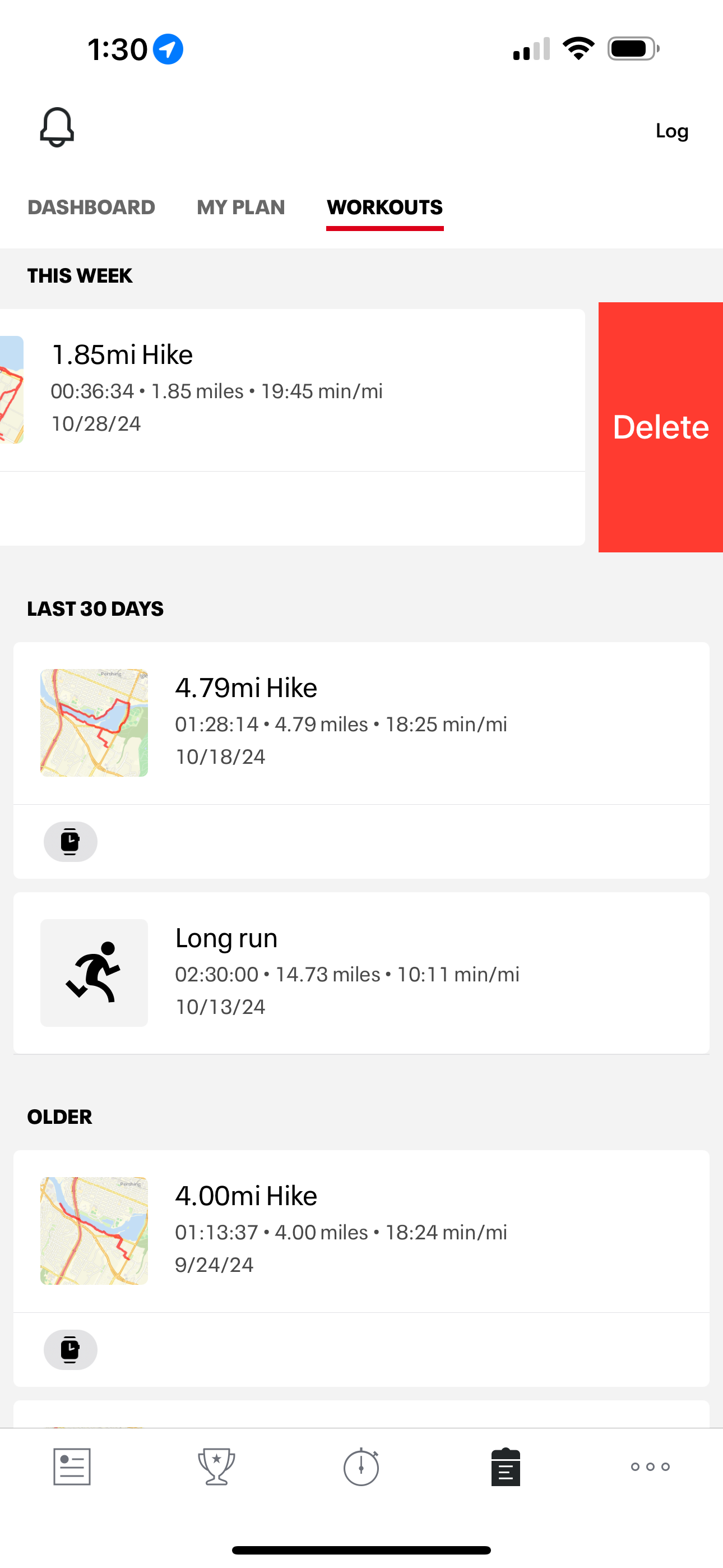Tap the feed icon in bottom bar
This screenshot has width=723, height=1568.
72,1466
